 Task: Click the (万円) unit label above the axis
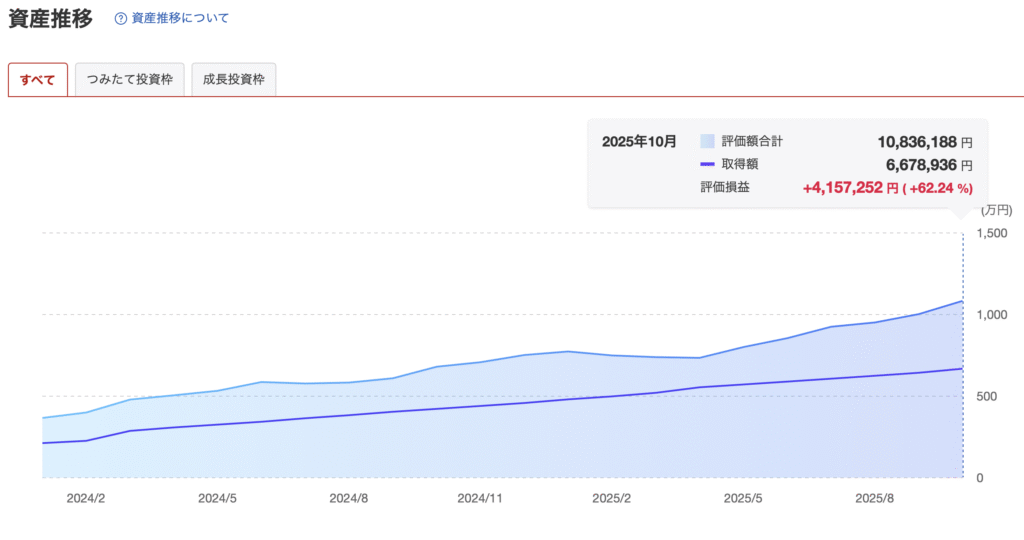(996, 210)
